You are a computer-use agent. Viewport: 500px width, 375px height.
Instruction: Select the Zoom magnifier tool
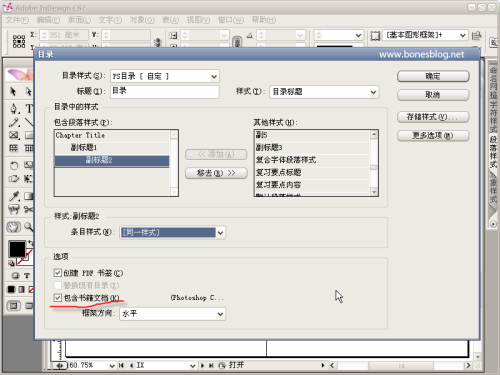[29, 227]
